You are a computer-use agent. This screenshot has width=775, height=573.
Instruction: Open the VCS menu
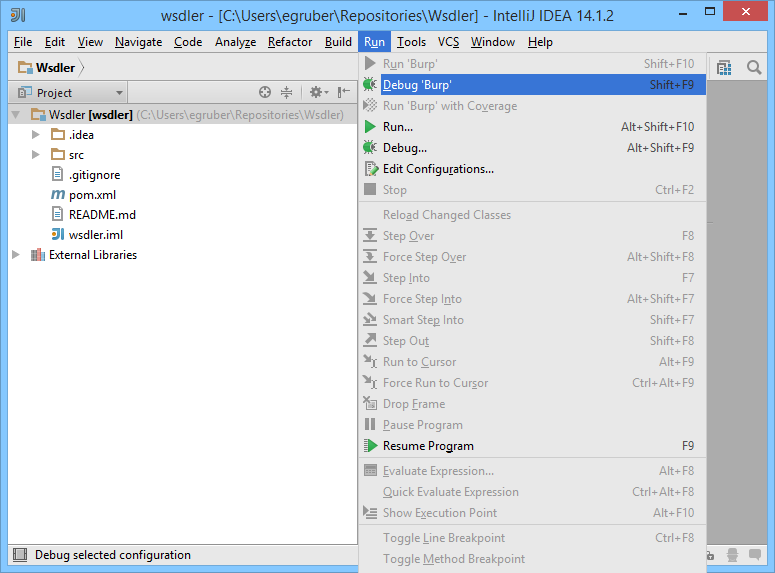(448, 42)
